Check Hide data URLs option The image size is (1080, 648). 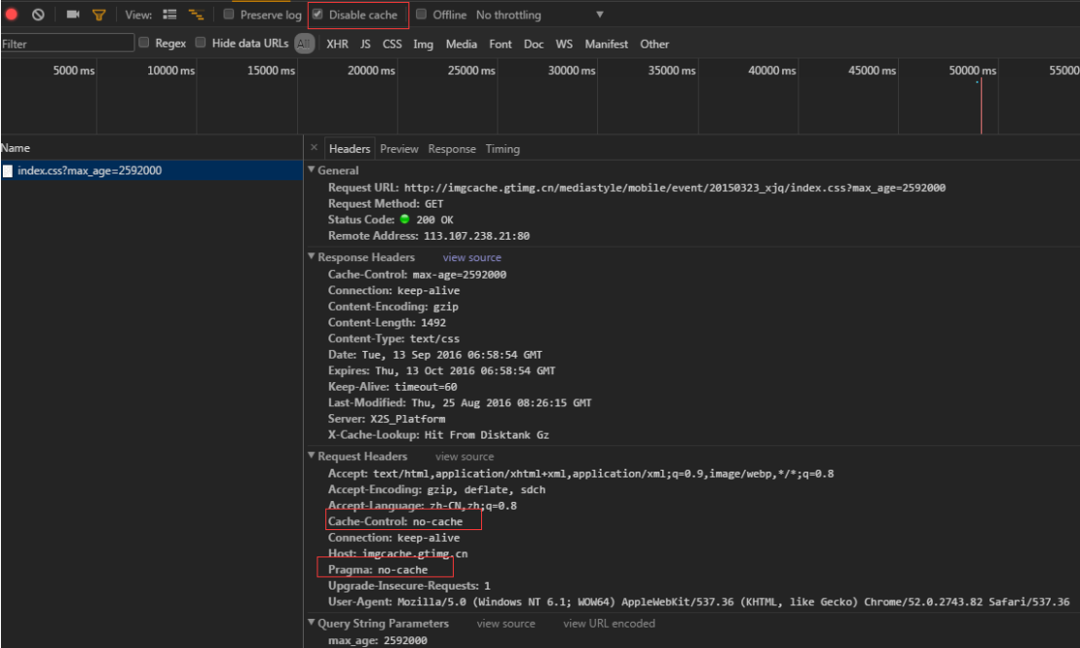point(200,43)
